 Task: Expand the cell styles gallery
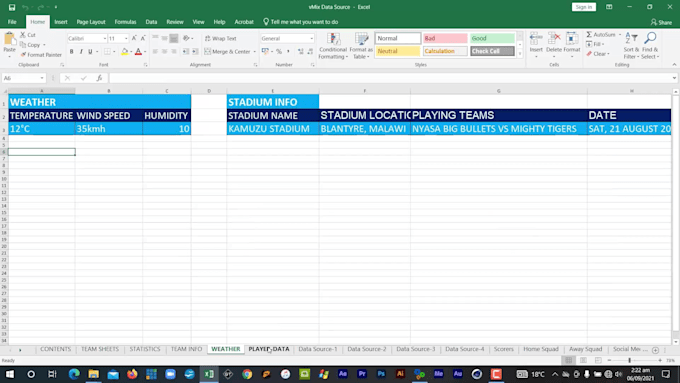[520, 54]
